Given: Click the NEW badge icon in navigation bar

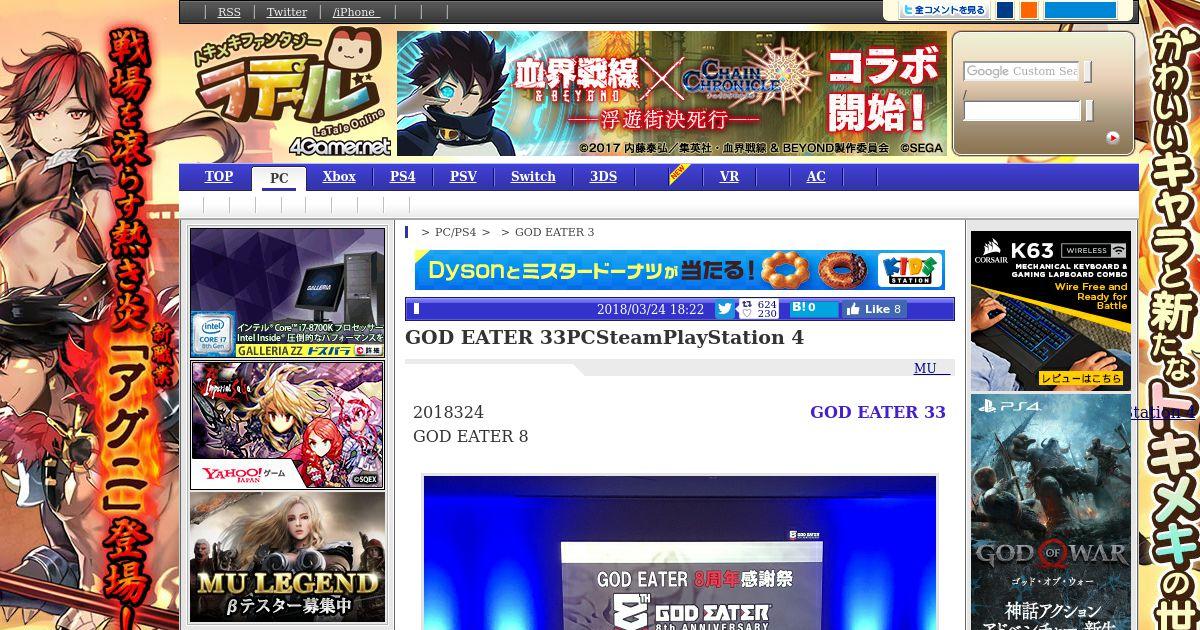Looking at the screenshot, I should pyautogui.click(x=680, y=175).
